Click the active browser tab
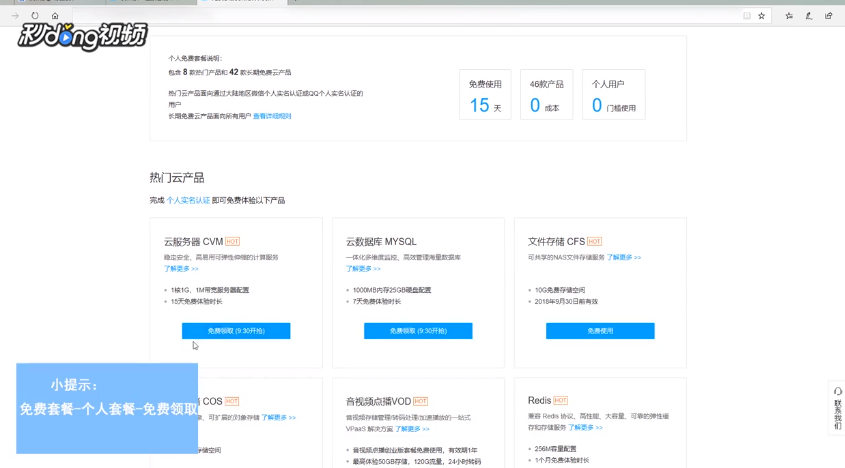The width and height of the screenshot is (845, 468). [x=243, y=2]
